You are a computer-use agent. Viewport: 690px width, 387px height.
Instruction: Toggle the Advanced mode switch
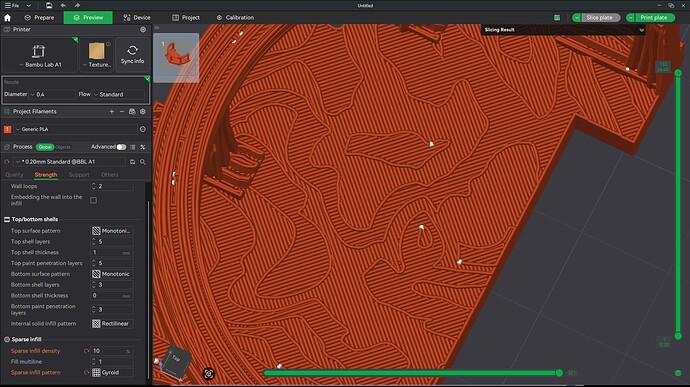(121, 147)
